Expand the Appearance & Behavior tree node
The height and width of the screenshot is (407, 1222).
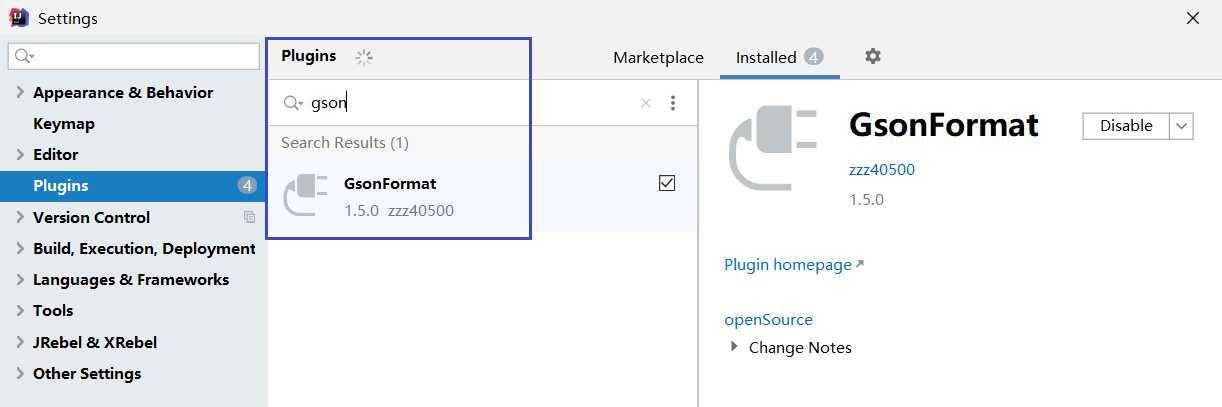20,93
